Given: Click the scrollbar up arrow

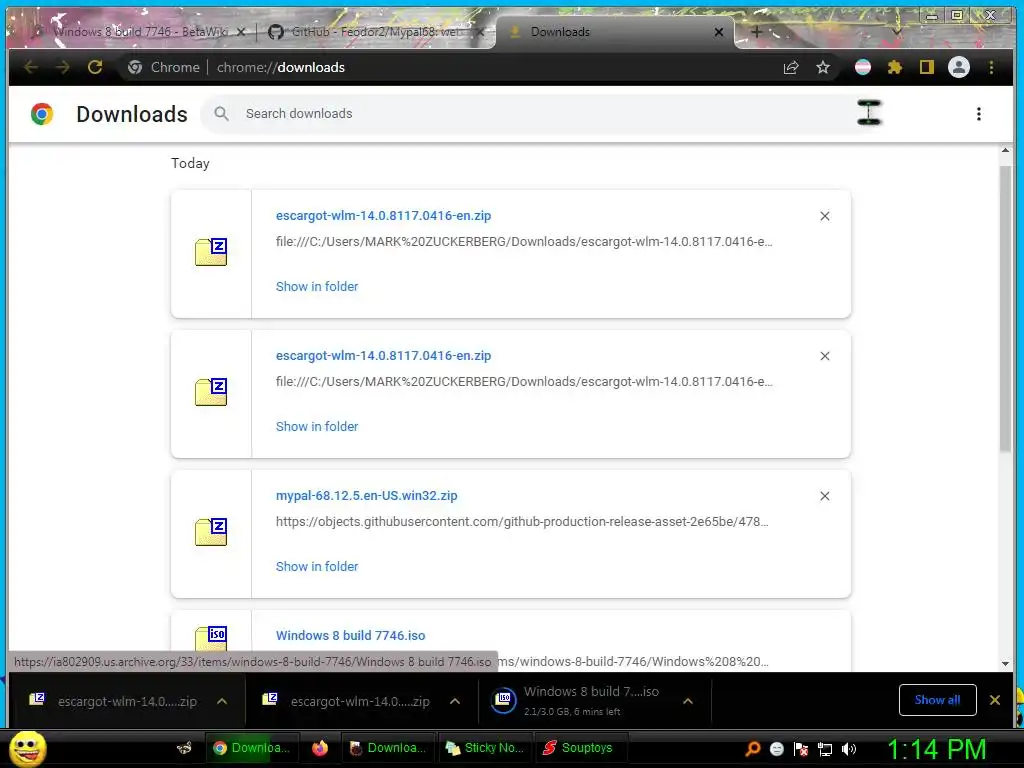Looking at the screenshot, I should [x=1005, y=151].
